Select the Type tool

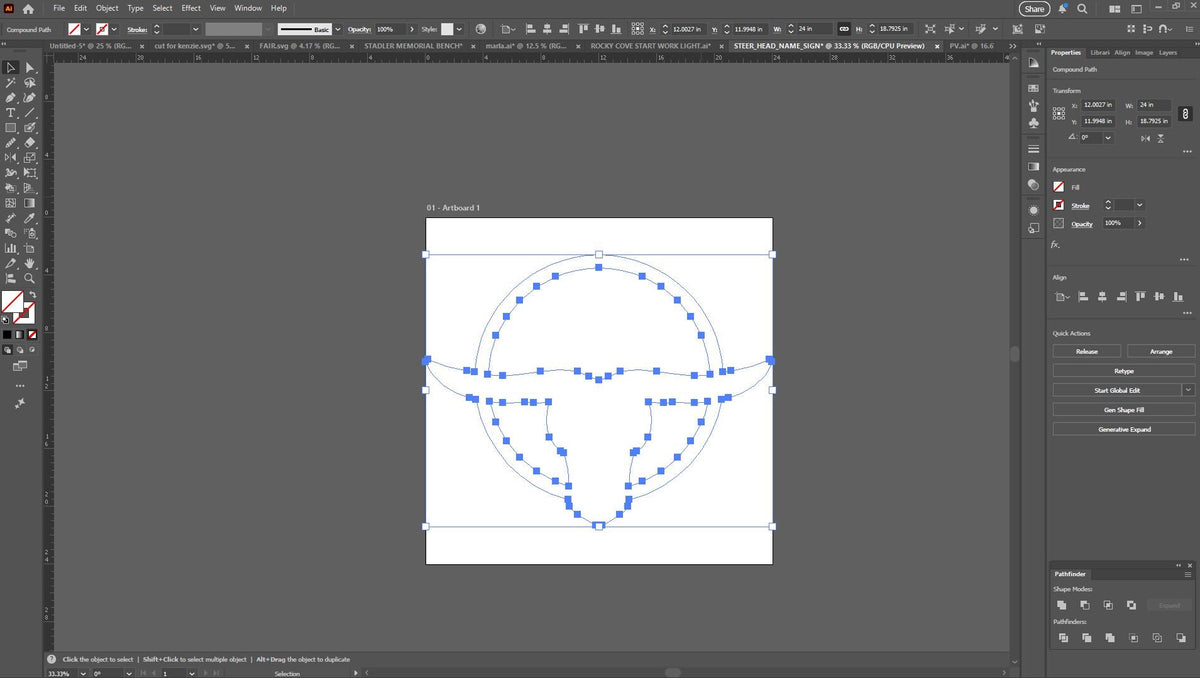coord(10,112)
